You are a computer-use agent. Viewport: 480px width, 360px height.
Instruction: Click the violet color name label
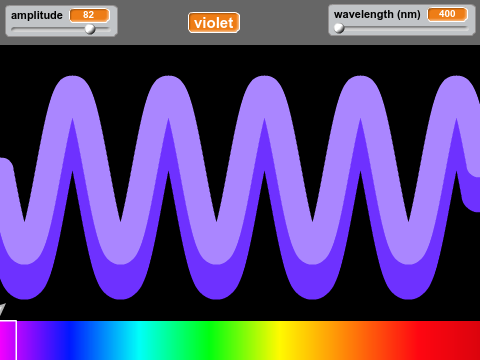[214, 23]
